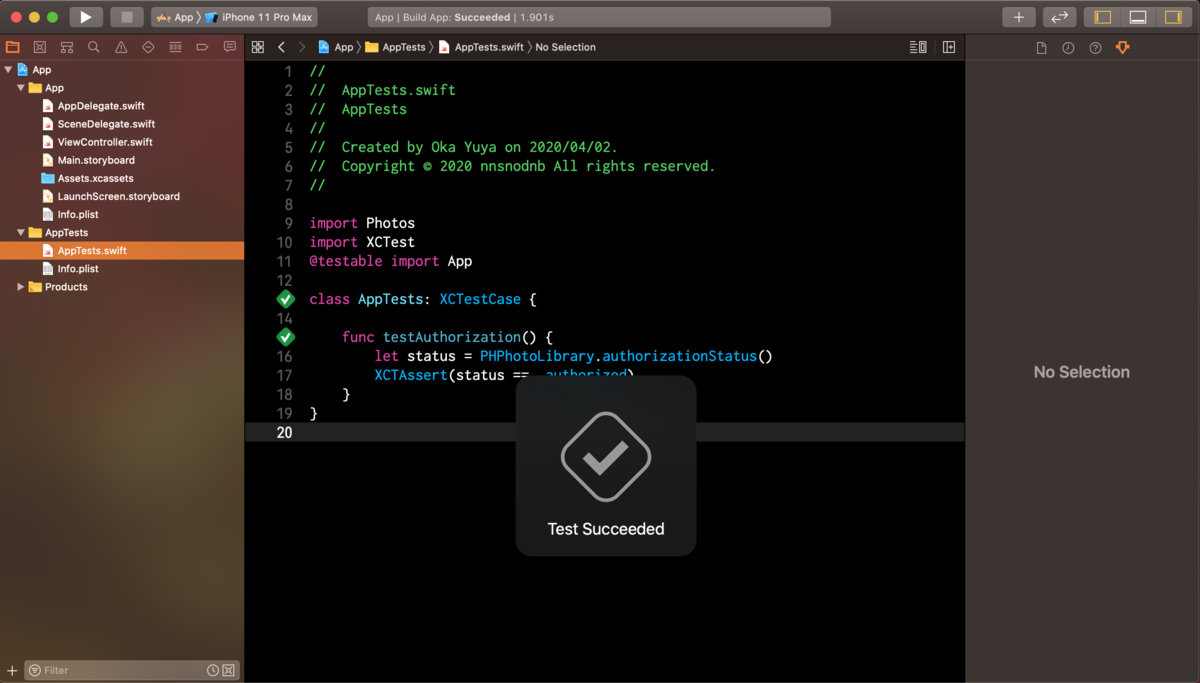Screen dimensions: 1200x683
Task: Toggle the right Inspectors panel
Action: [1172, 17]
